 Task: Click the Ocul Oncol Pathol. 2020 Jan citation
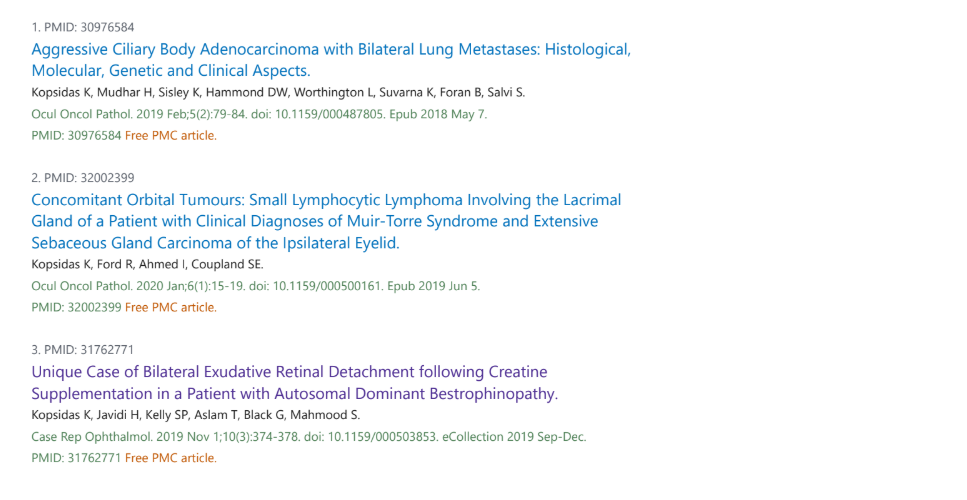(255, 286)
